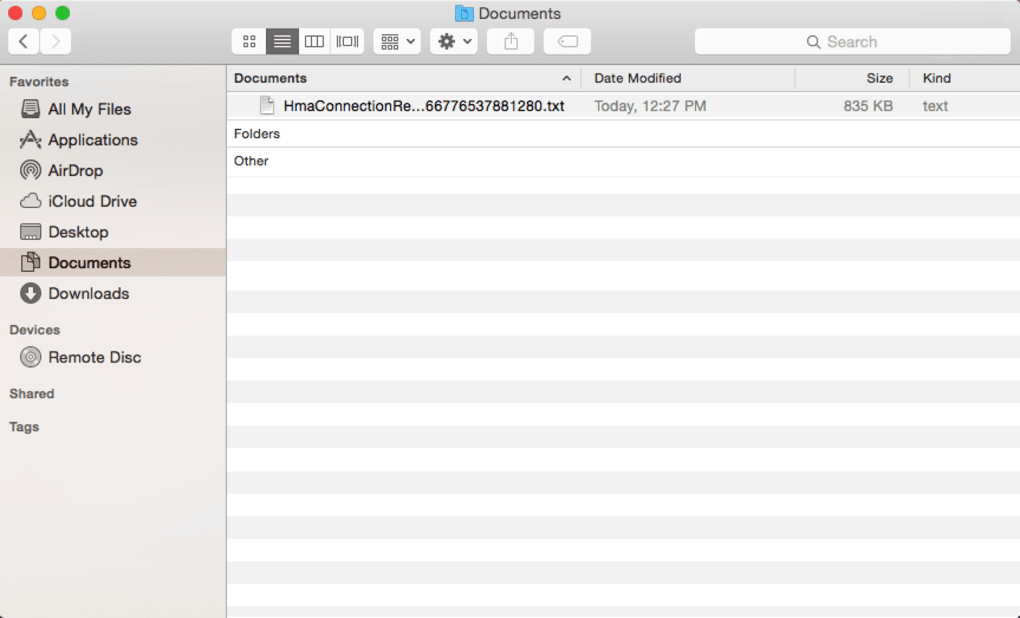Sort by Size column
1020x618 pixels.
click(x=852, y=78)
